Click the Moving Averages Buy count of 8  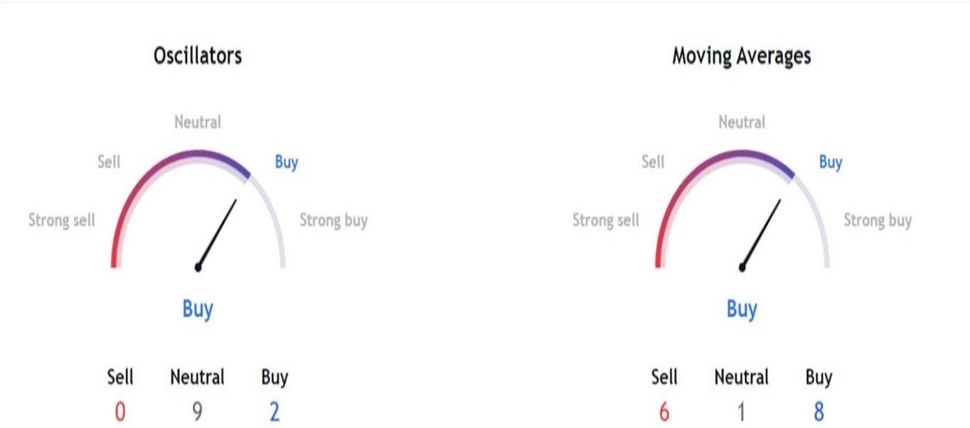tap(819, 411)
